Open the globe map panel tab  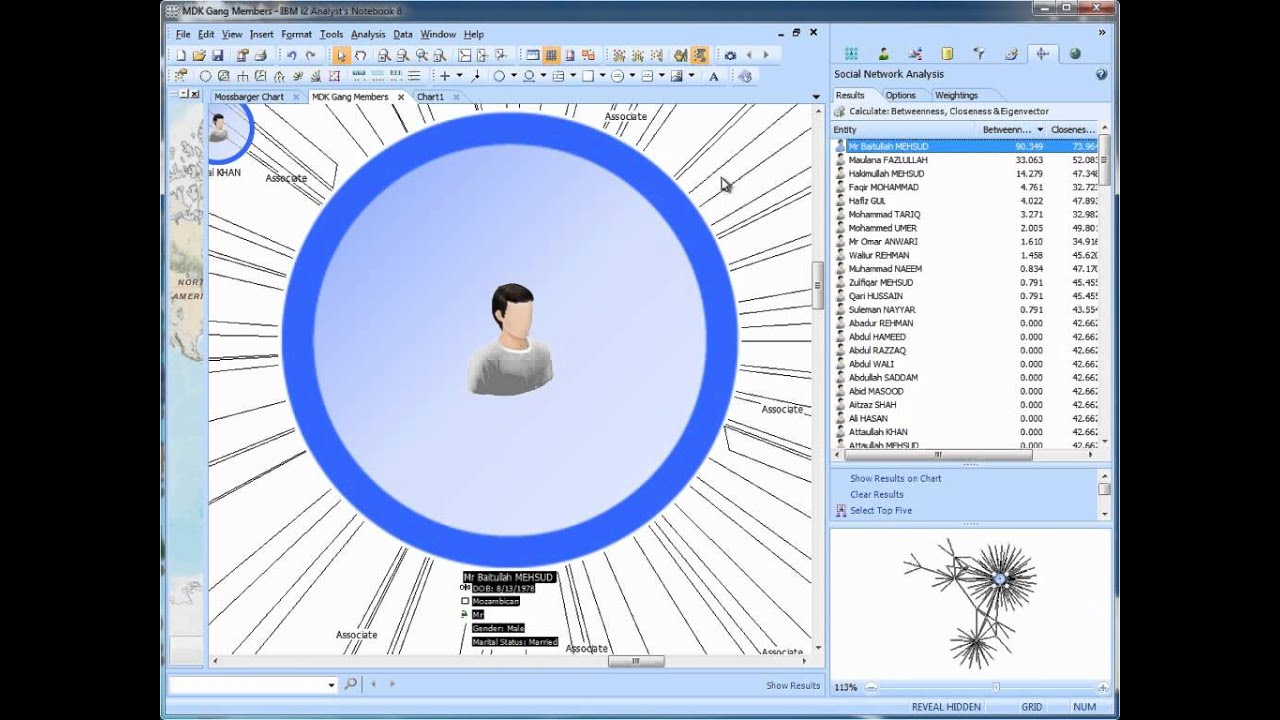point(1075,54)
